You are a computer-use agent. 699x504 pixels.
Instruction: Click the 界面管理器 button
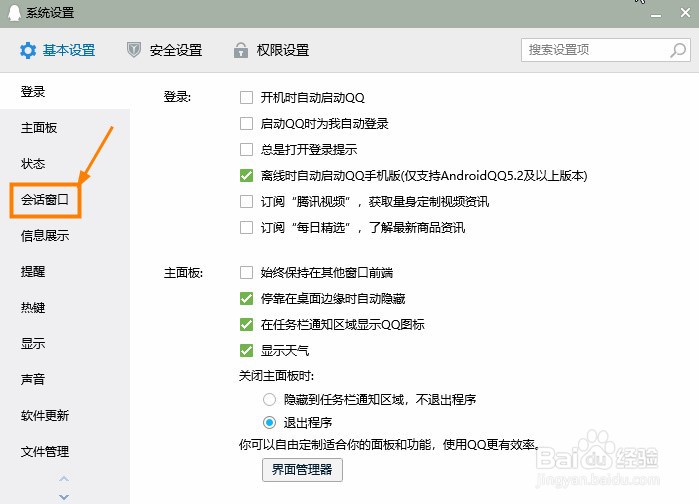tap(302, 470)
